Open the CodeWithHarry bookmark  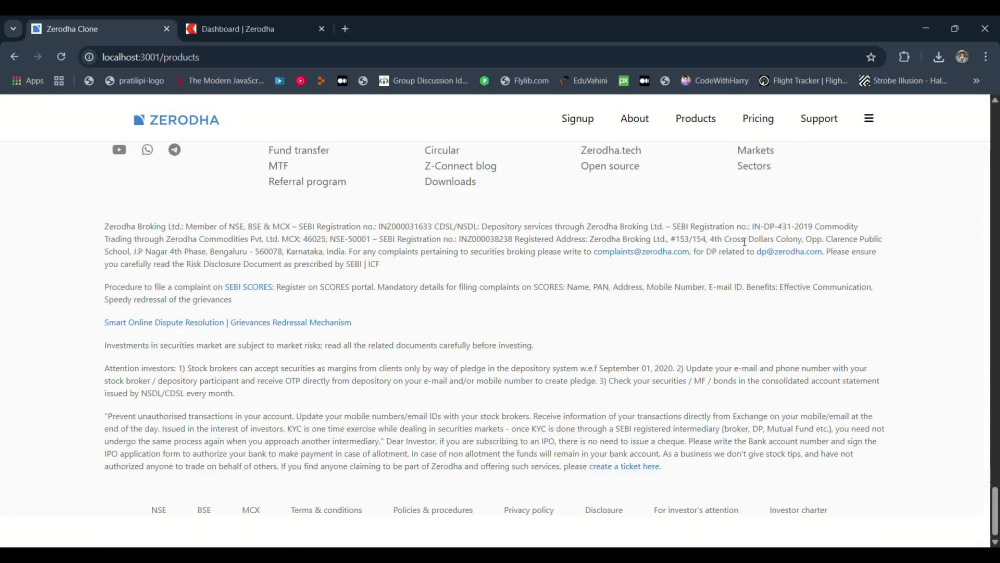(x=714, y=81)
